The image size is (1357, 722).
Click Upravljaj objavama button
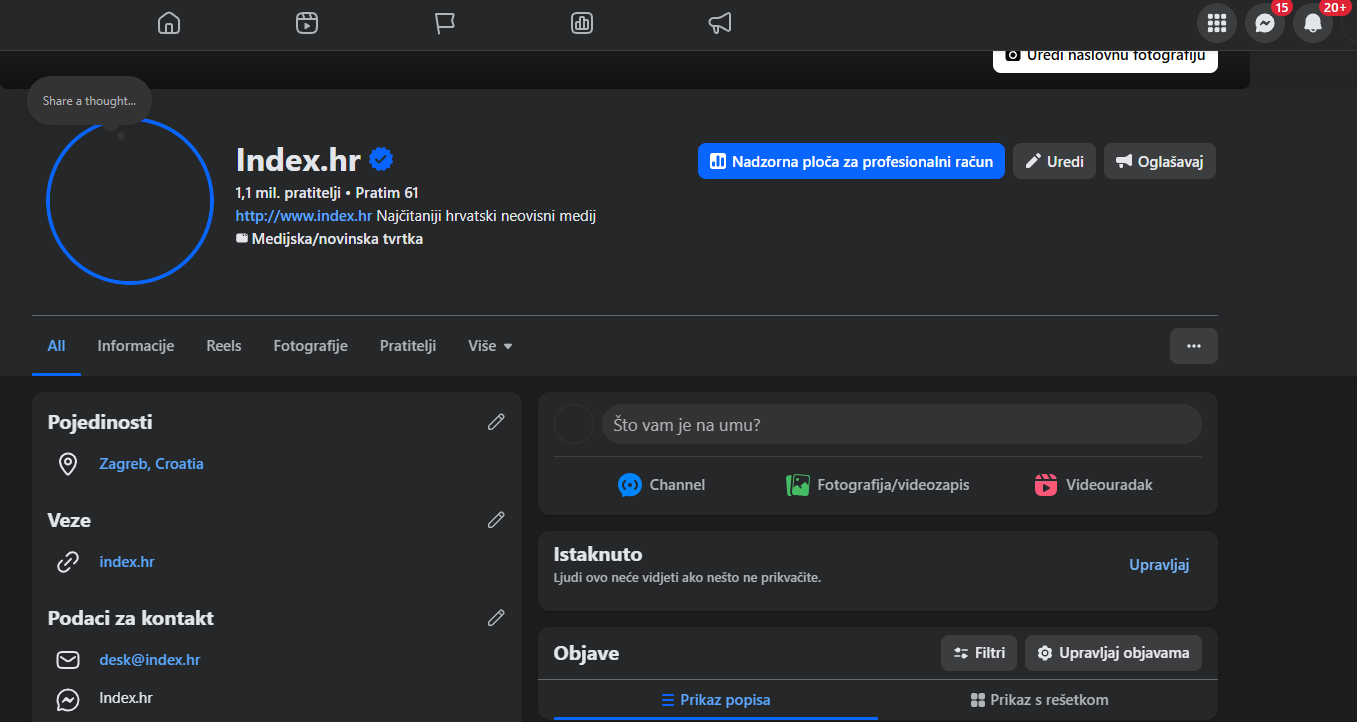1113,653
